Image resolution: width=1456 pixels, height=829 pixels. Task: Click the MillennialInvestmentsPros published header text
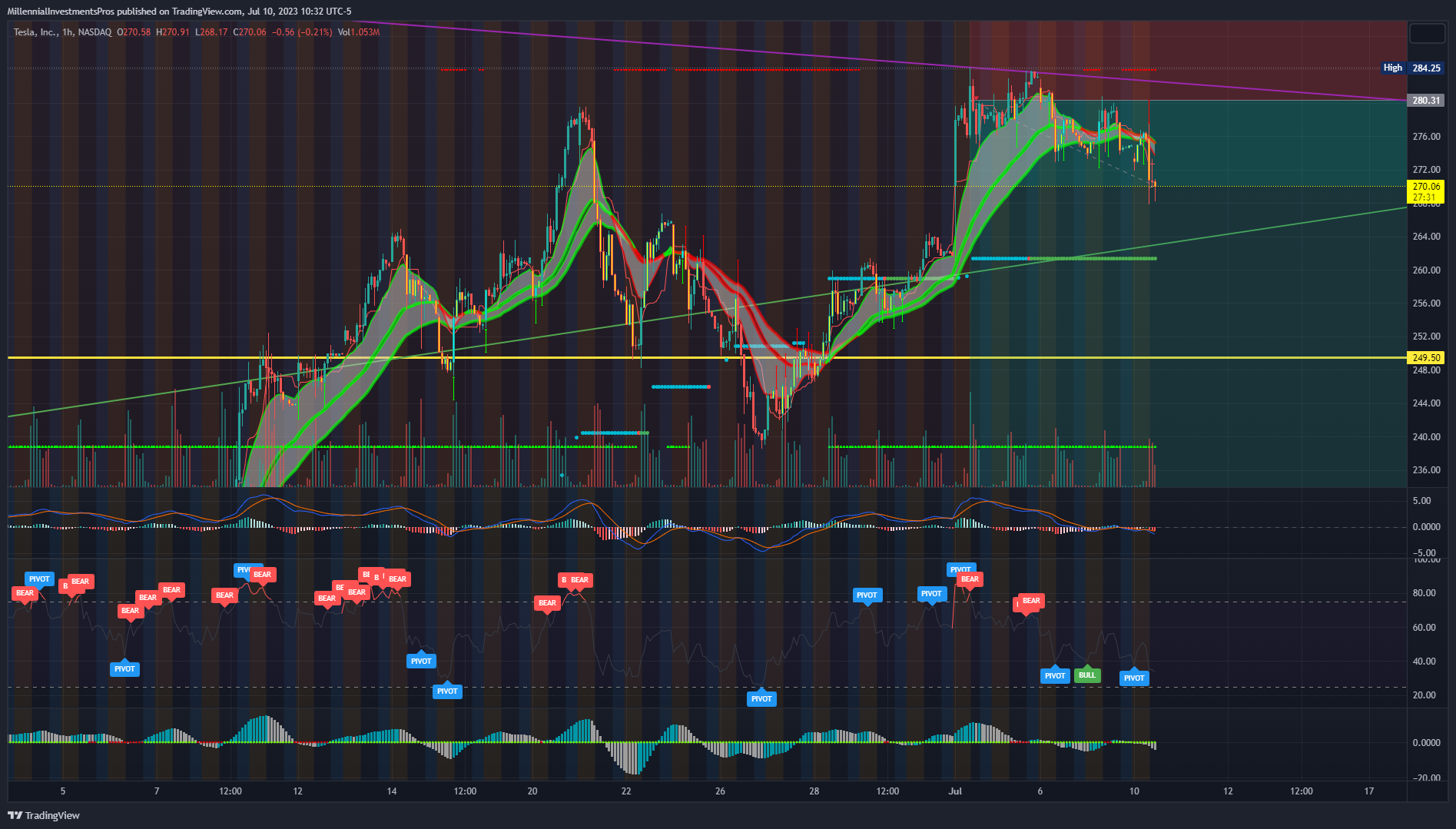click(x=179, y=12)
